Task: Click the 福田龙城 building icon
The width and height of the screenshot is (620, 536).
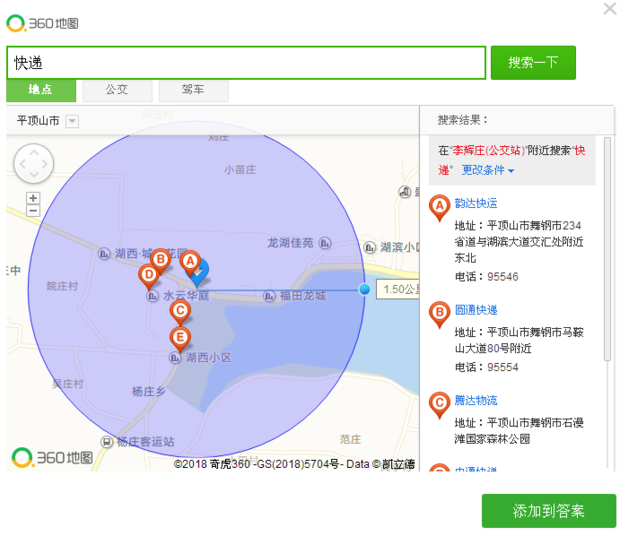Action: coord(269,296)
